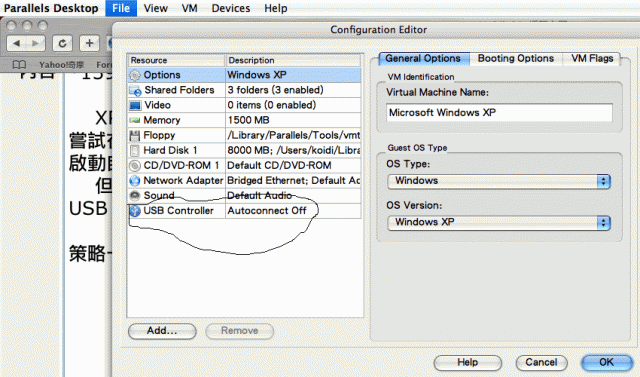The image size is (640, 377).
Task: Click the Shared Folders icon
Action: coord(135,90)
